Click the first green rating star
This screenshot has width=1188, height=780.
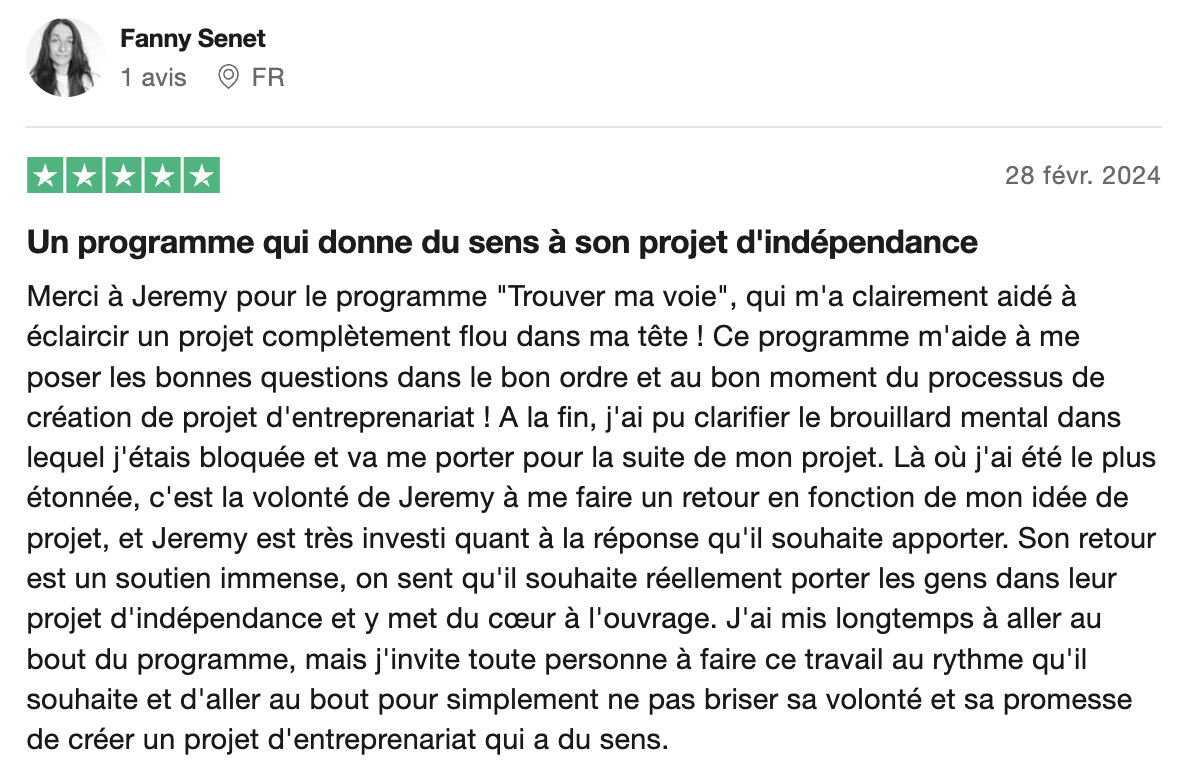tap(45, 175)
